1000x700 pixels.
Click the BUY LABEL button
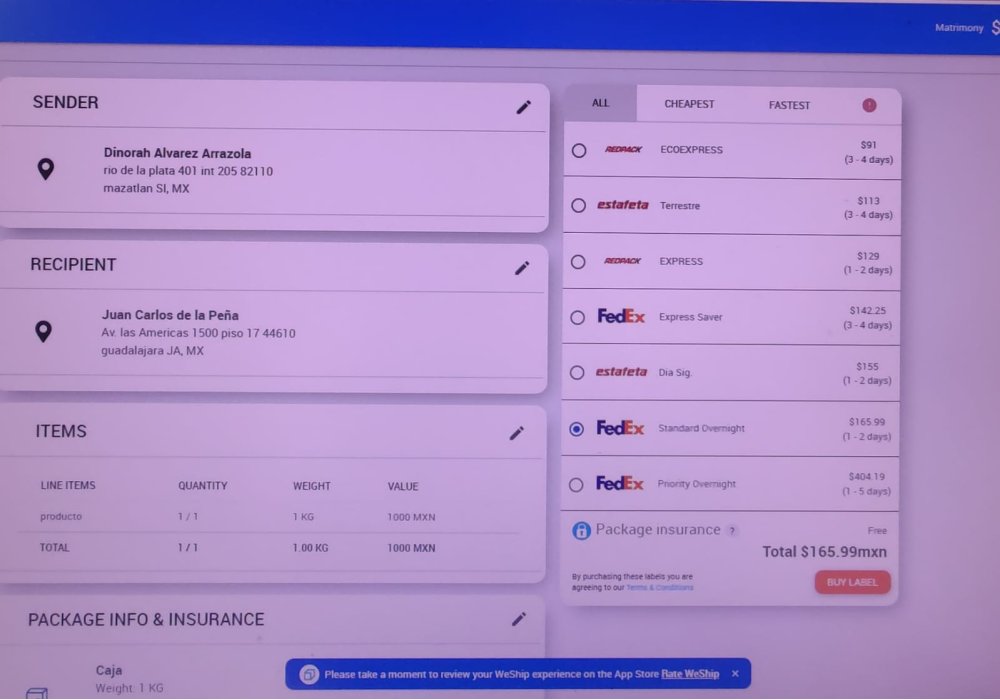click(x=852, y=582)
